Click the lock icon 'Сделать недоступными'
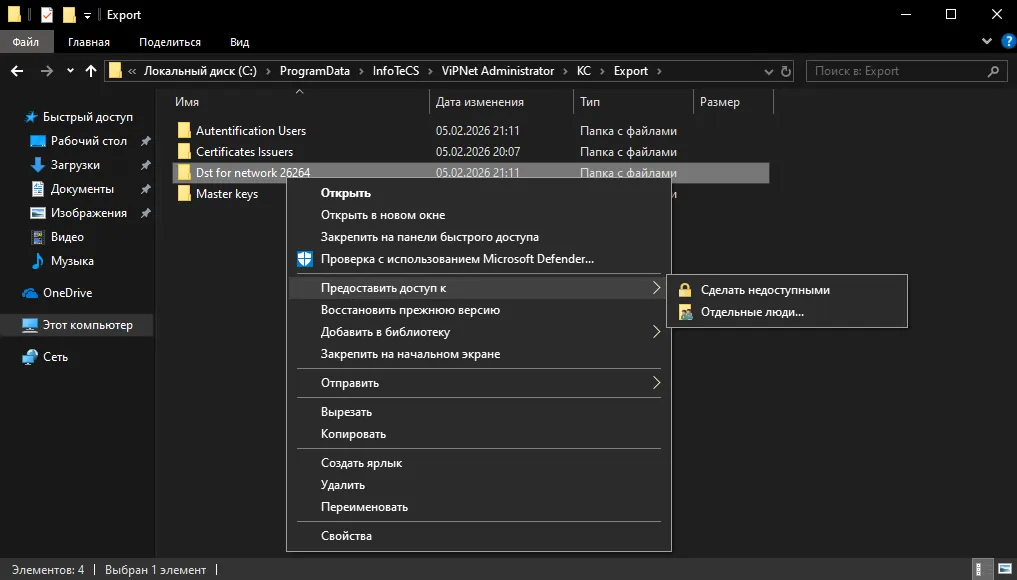The image size is (1017, 580). (x=685, y=290)
